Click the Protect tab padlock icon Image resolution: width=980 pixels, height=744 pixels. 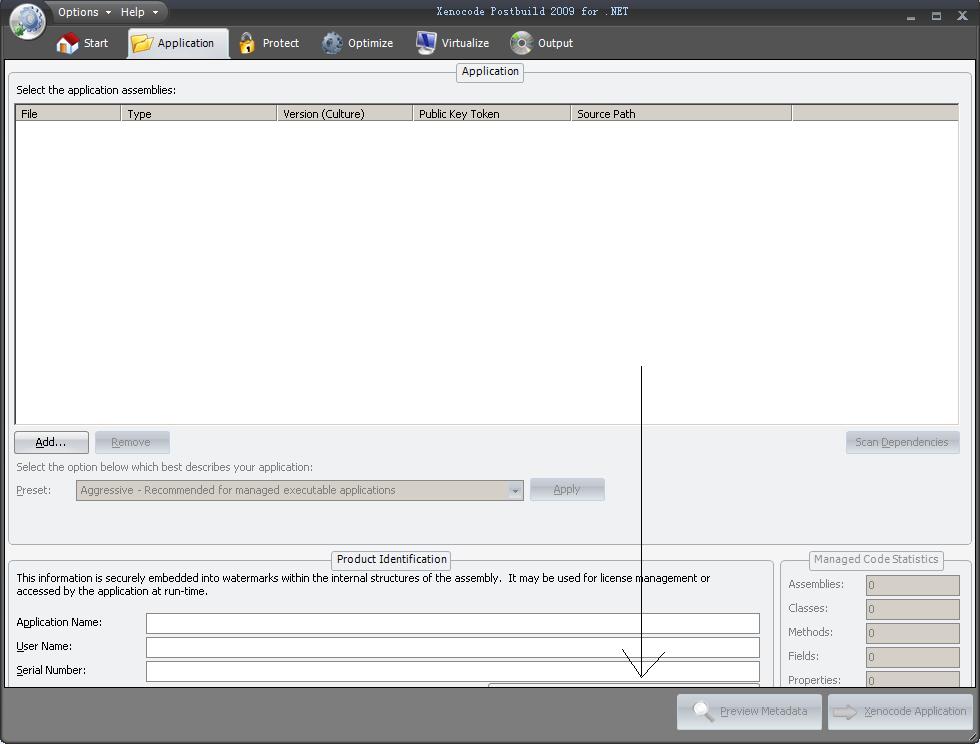[x=247, y=43]
